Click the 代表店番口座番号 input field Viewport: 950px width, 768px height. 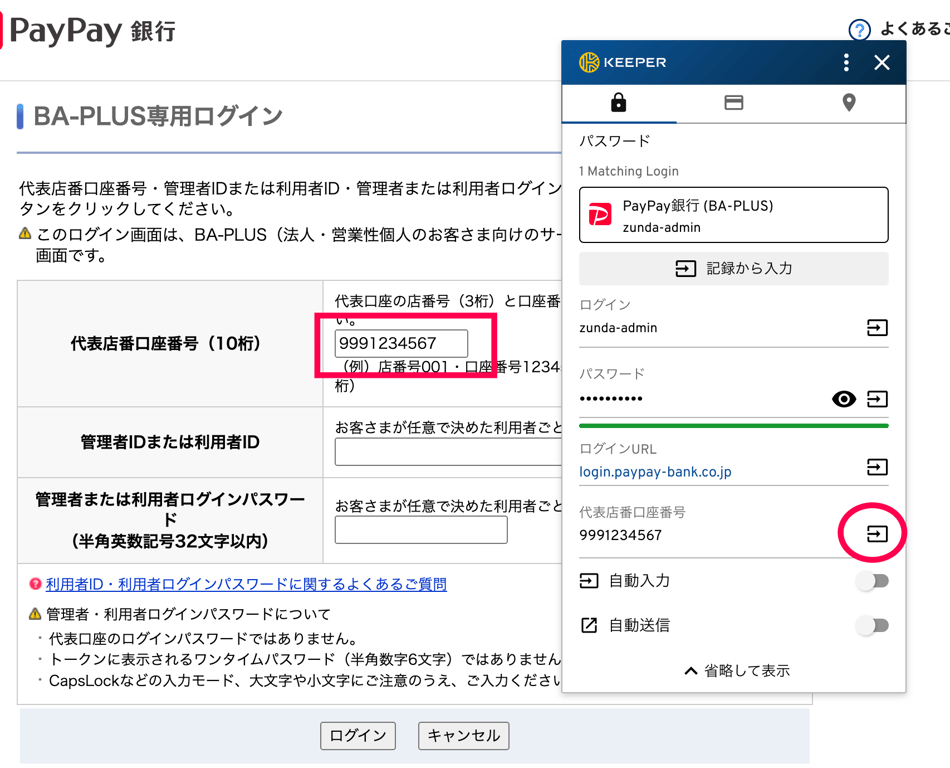(401, 343)
